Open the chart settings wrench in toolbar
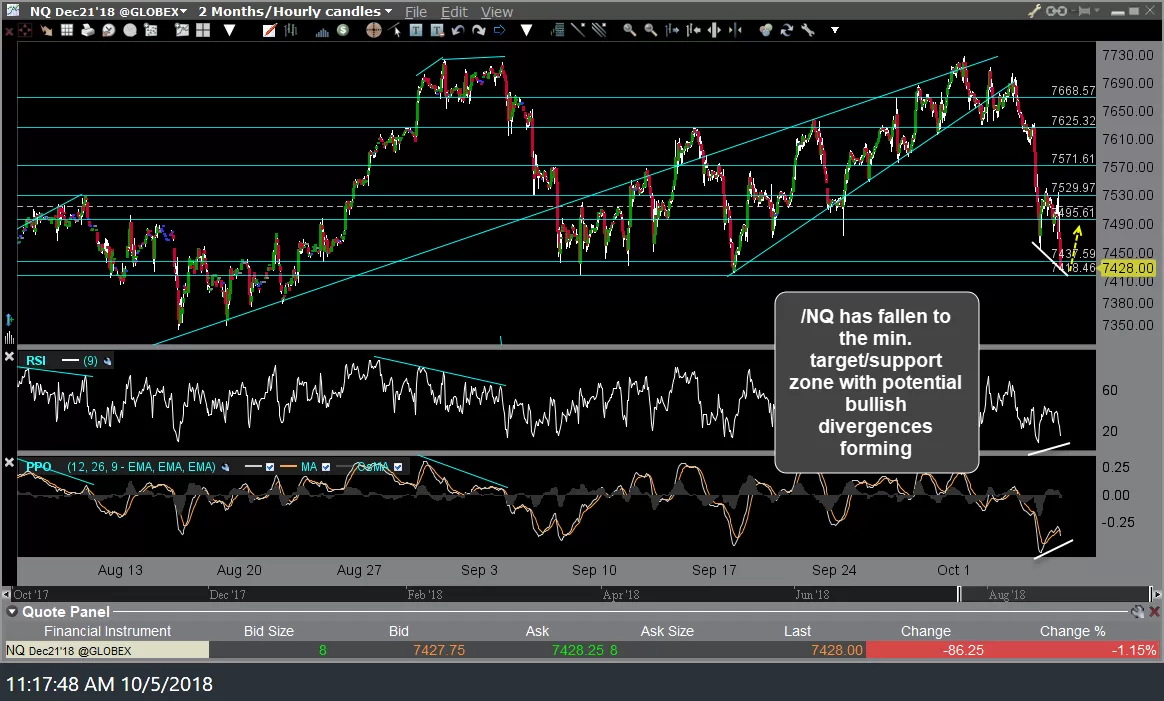Viewport: 1164px width, 701px height. click(808, 30)
